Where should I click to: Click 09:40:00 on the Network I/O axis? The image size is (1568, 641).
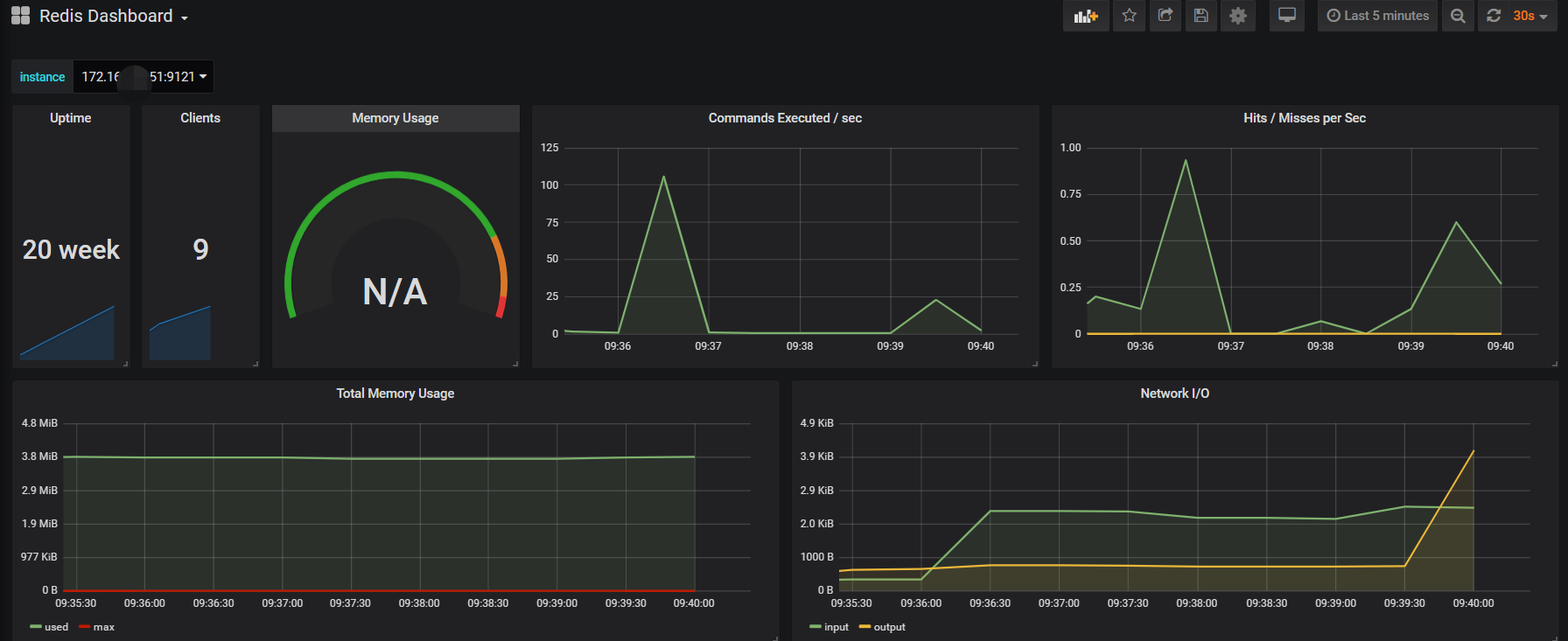click(1473, 603)
